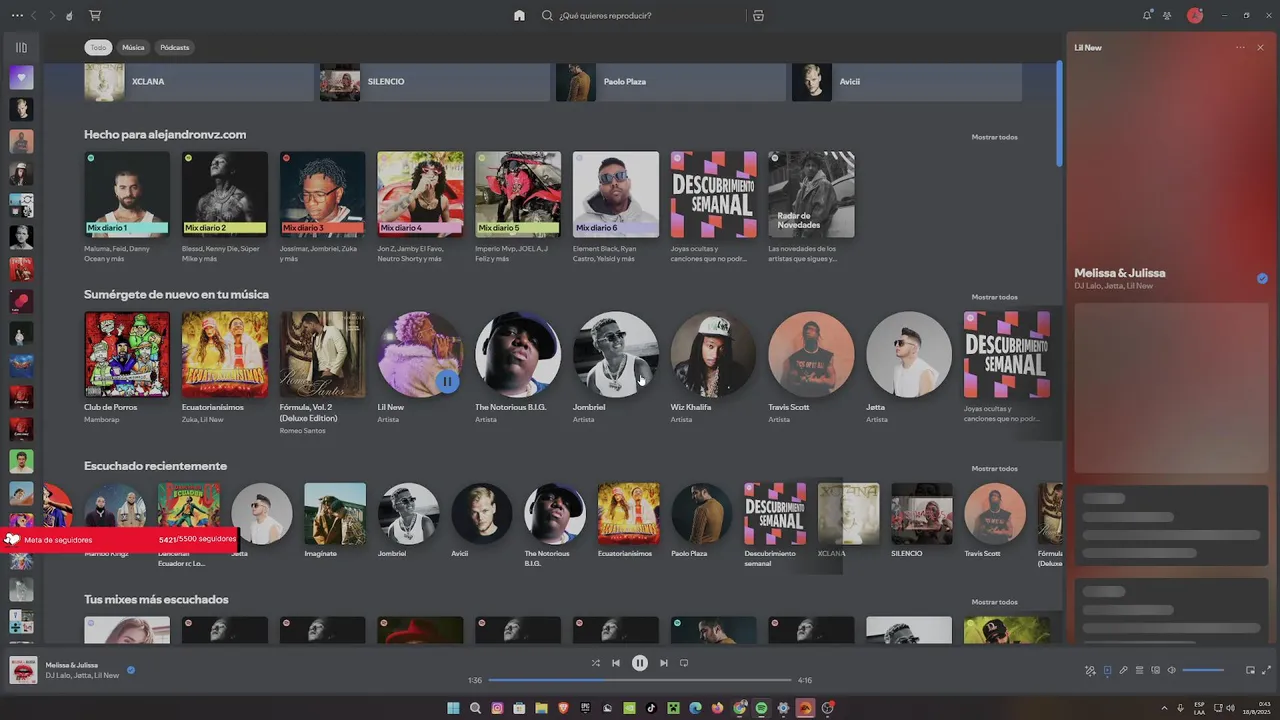Select the Todo filter chip
This screenshot has width=1280, height=720.
click(98, 47)
